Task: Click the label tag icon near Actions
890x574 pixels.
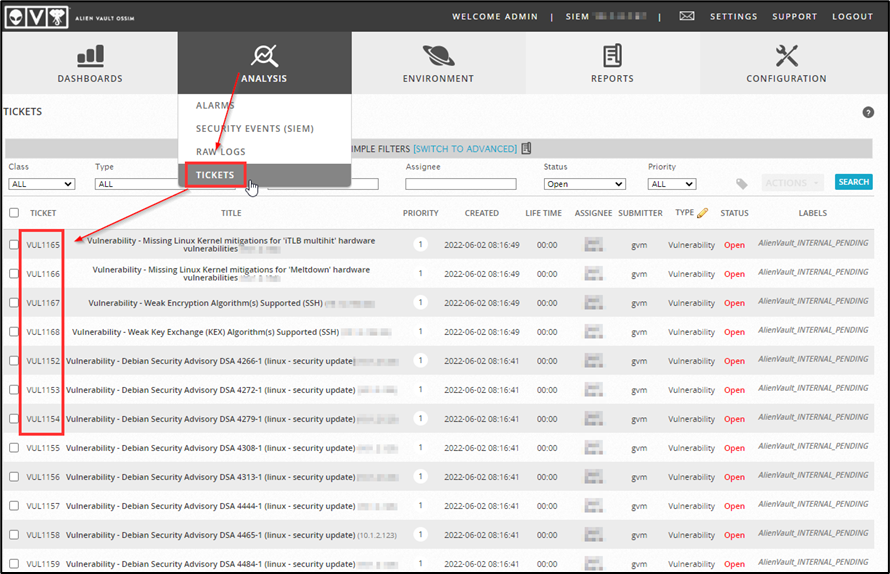Action: pos(742,184)
